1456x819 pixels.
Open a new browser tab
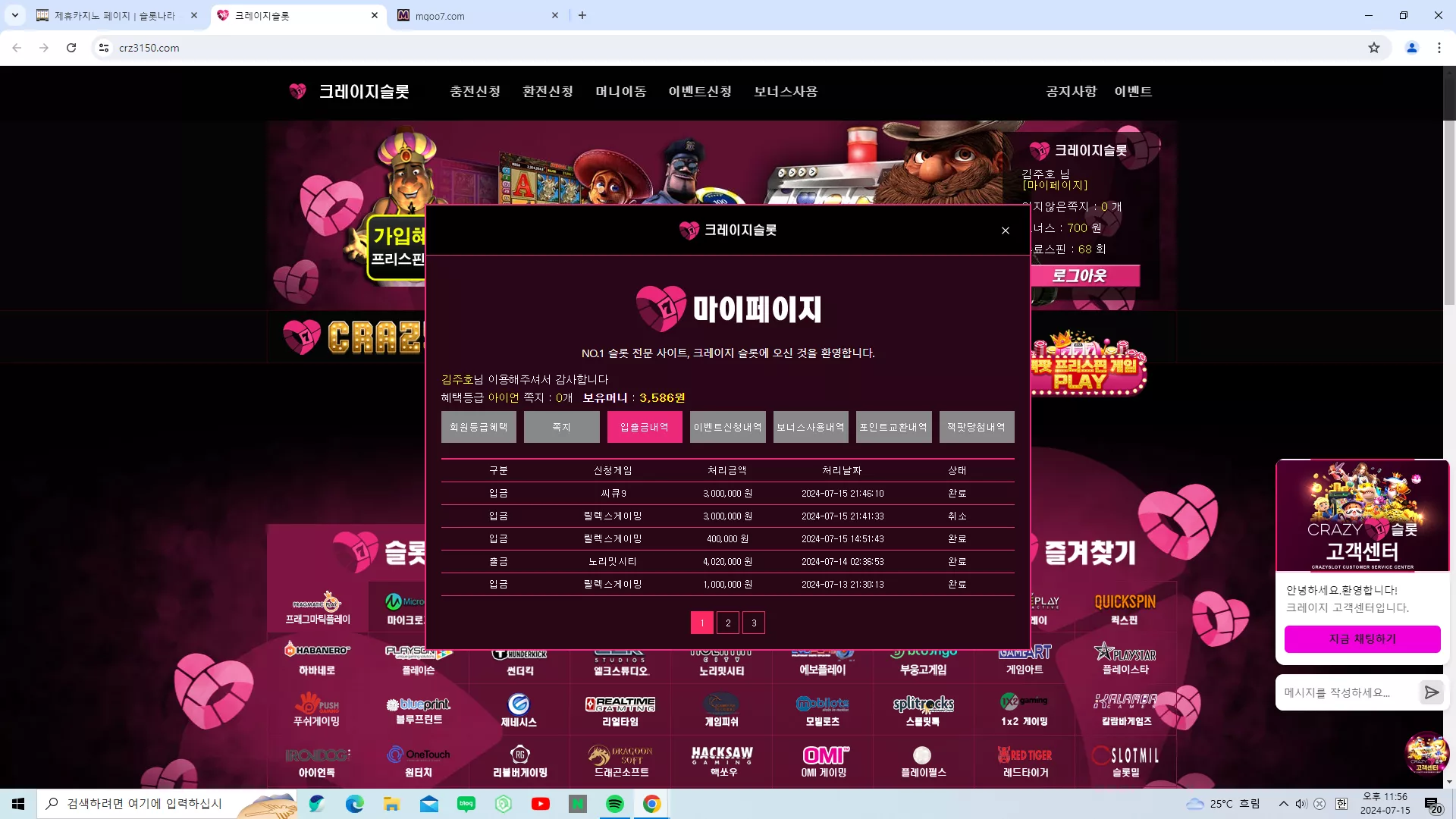[582, 15]
